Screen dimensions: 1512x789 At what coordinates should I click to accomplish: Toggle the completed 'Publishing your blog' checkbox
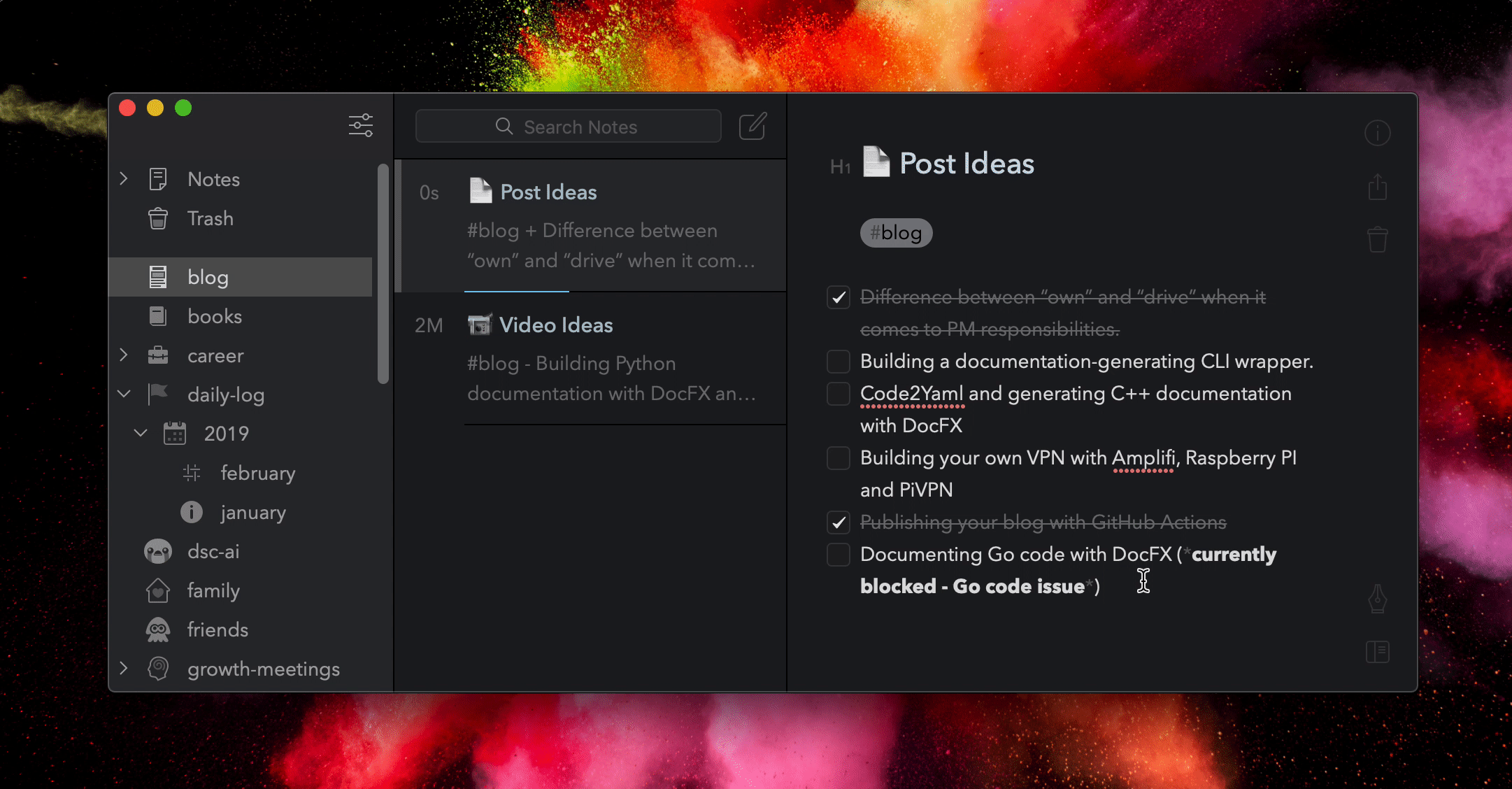838,522
